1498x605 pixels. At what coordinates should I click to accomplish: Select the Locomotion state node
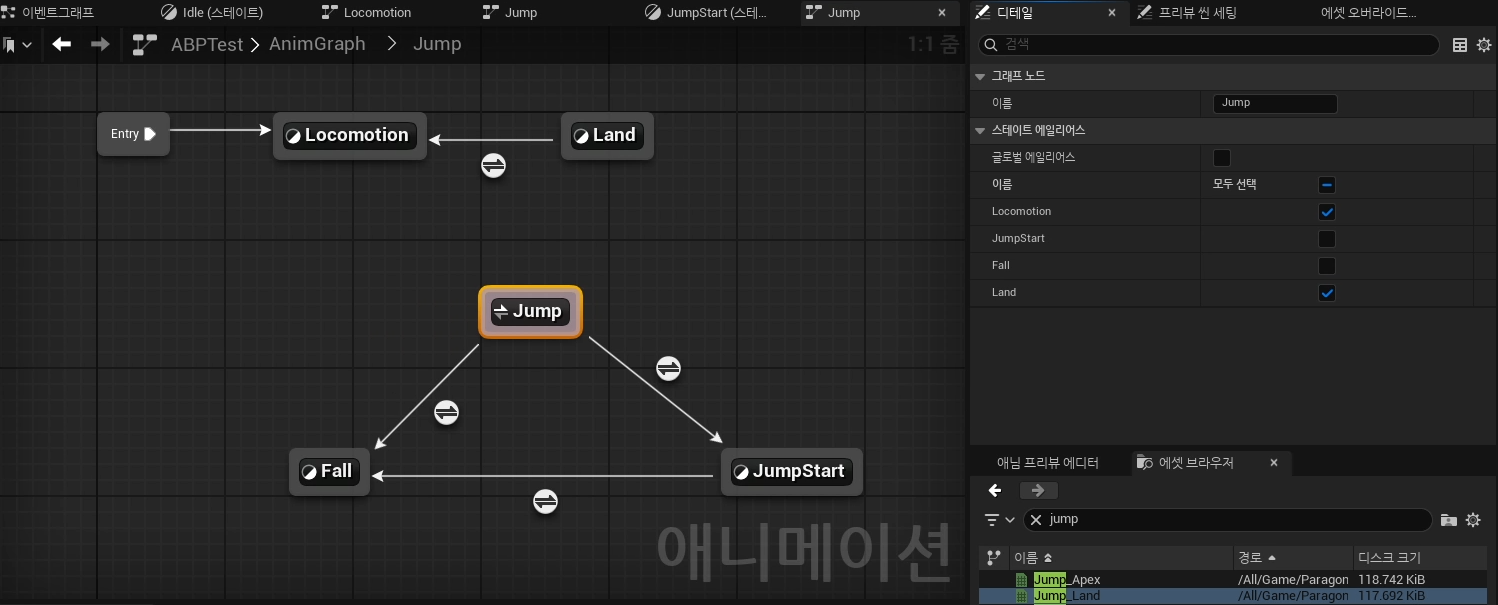pyautogui.click(x=349, y=135)
